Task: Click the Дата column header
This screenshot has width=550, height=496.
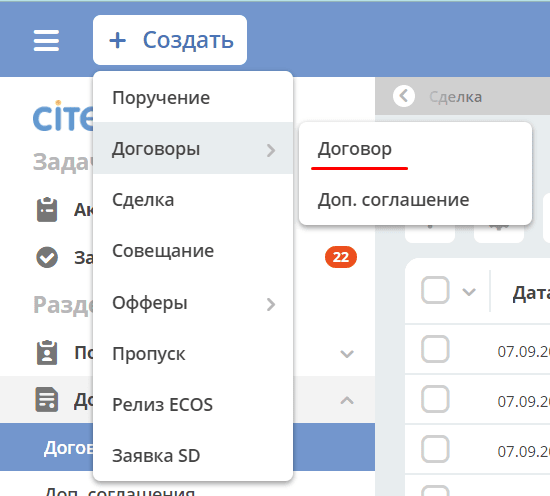Action: click(531, 294)
